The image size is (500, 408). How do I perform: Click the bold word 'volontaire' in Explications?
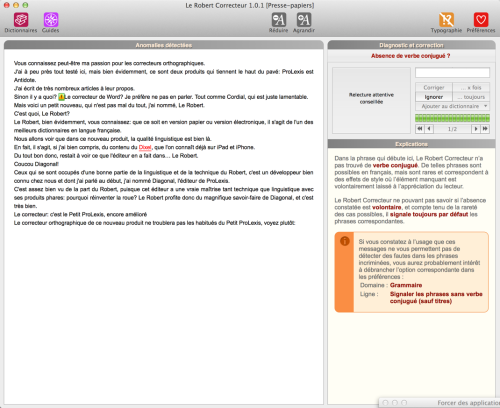tap(387, 207)
